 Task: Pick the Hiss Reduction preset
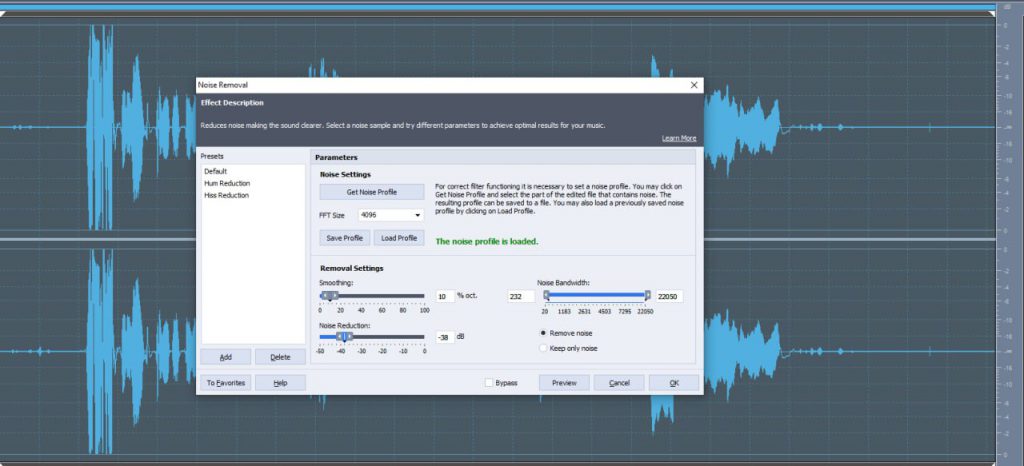point(227,195)
